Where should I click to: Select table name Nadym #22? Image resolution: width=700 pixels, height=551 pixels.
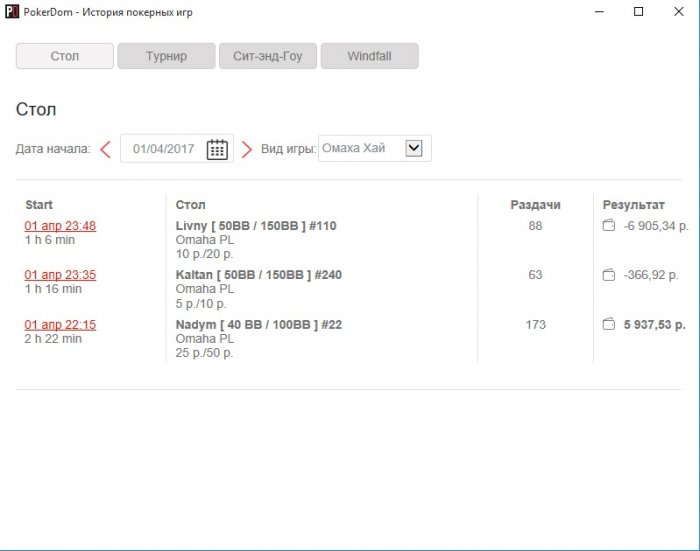(x=258, y=325)
